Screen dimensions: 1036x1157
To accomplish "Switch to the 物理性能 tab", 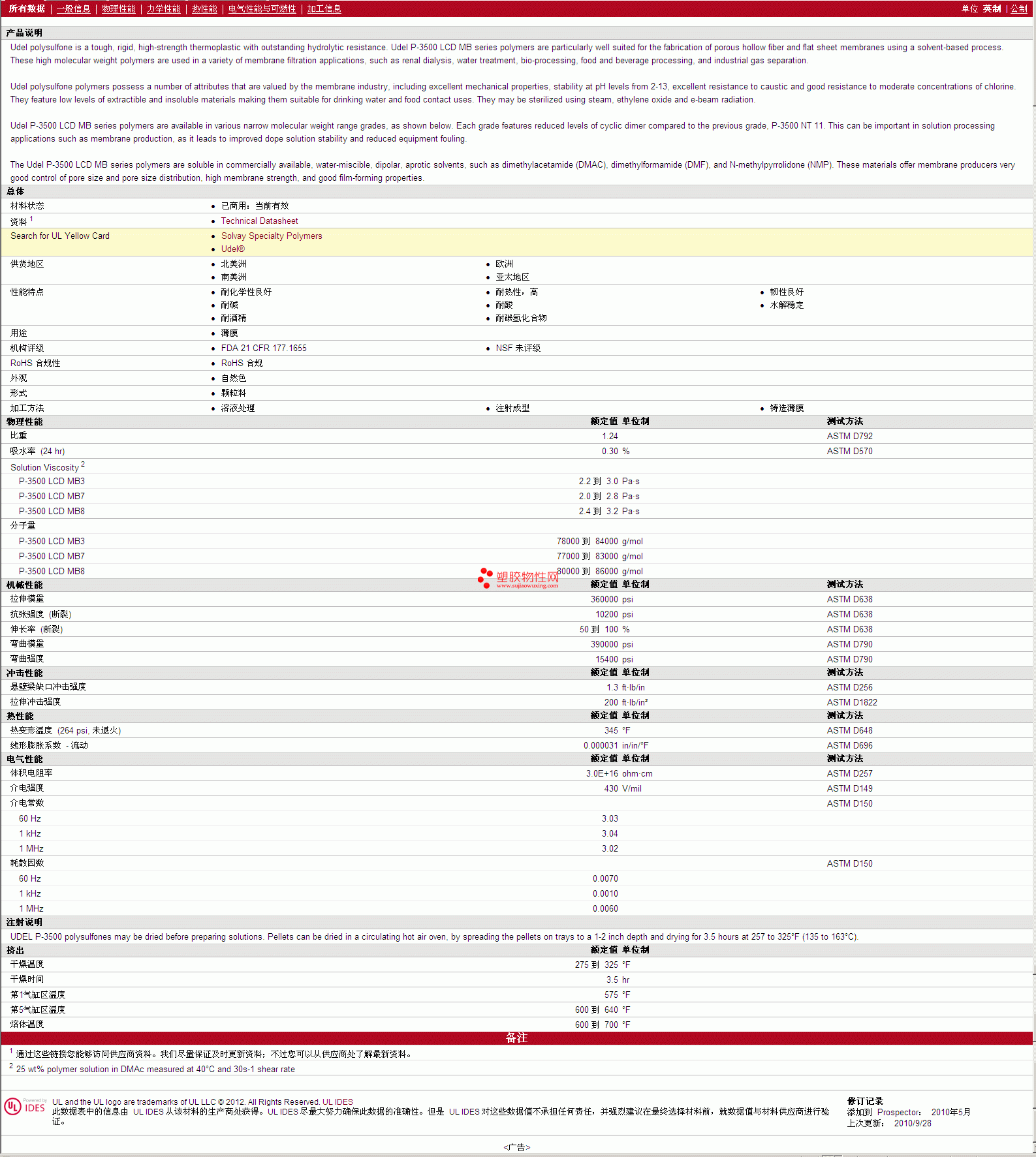I will click(x=118, y=8).
